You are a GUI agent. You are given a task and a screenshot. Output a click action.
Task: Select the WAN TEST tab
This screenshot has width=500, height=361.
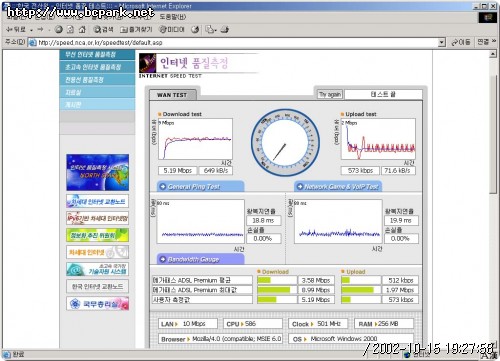tap(172, 95)
